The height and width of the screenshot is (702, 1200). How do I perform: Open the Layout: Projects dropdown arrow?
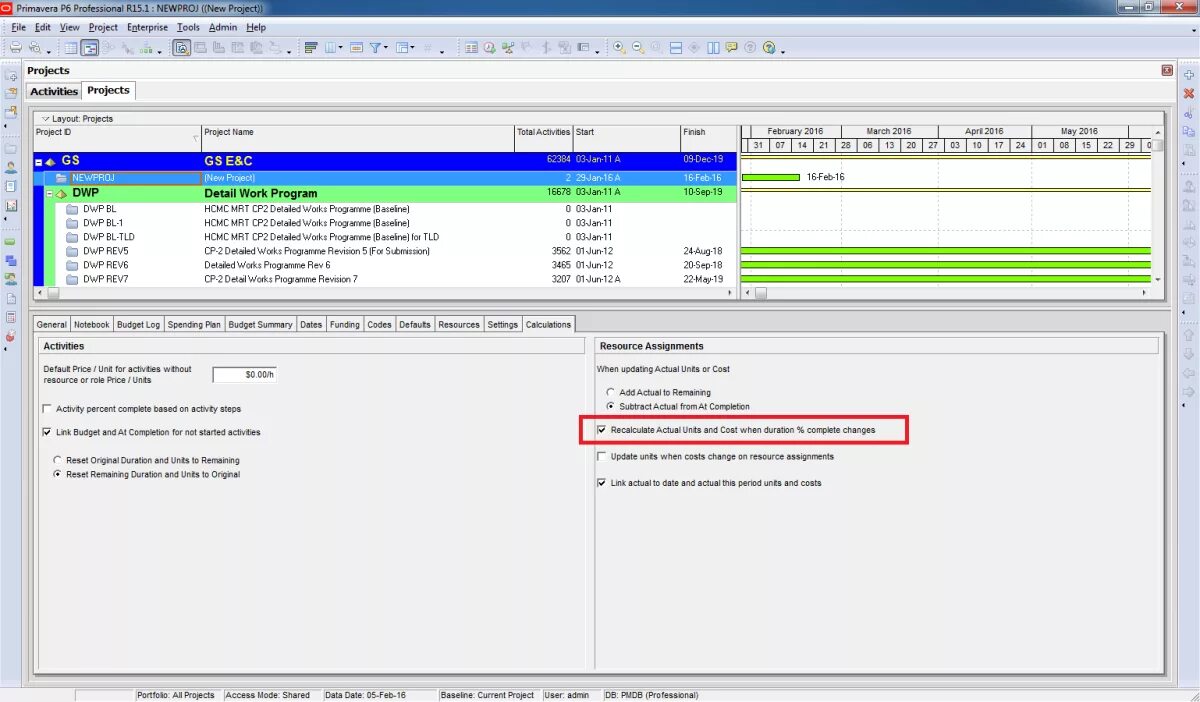click(x=46, y=119)
